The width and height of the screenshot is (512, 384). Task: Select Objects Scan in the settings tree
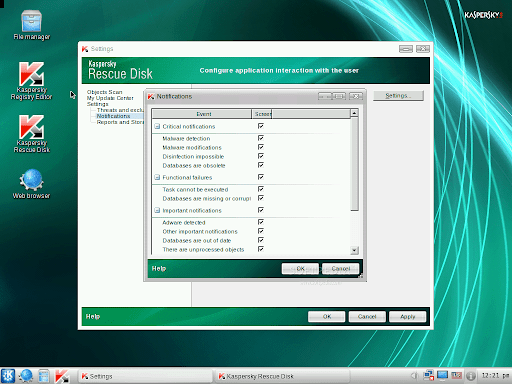tap(105, 92)
